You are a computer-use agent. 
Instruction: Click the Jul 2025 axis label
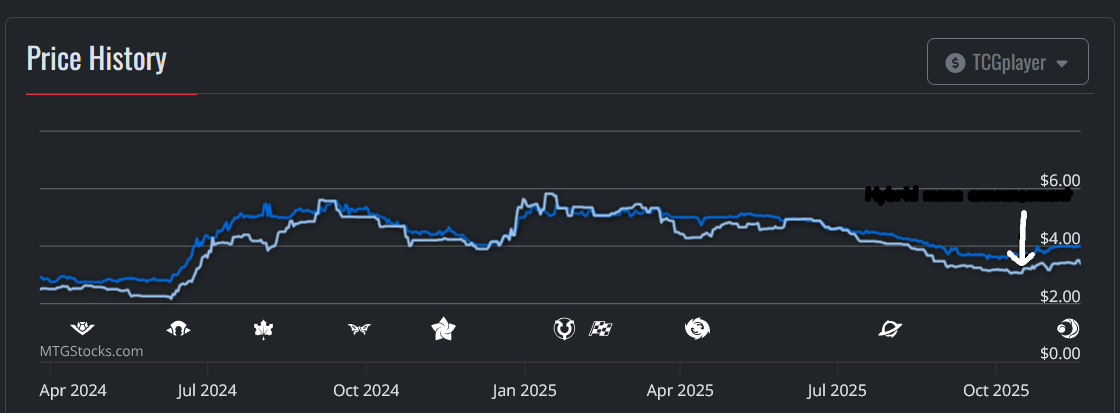(x=837, y=391)
